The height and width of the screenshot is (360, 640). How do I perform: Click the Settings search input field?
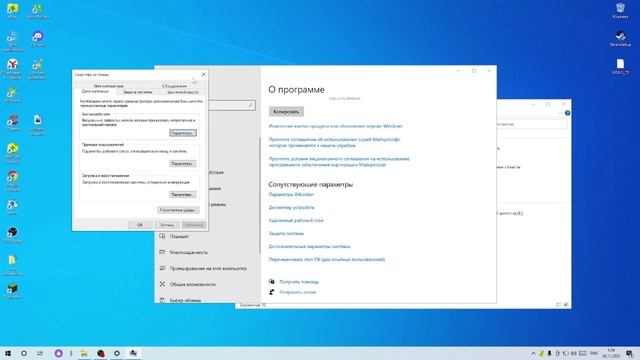click(x=231, y=105)
